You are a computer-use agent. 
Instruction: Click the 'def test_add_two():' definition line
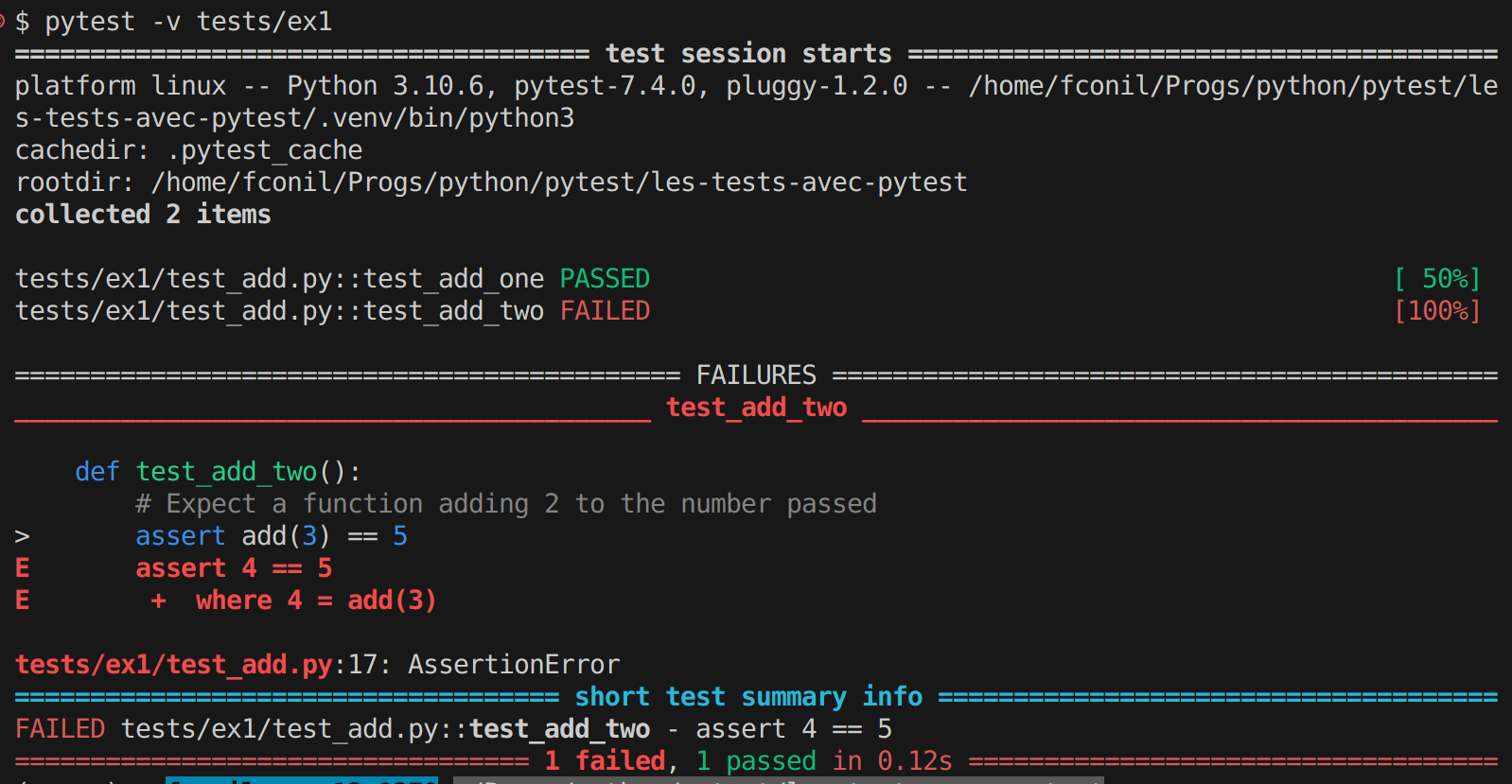(x=218, y=472)
